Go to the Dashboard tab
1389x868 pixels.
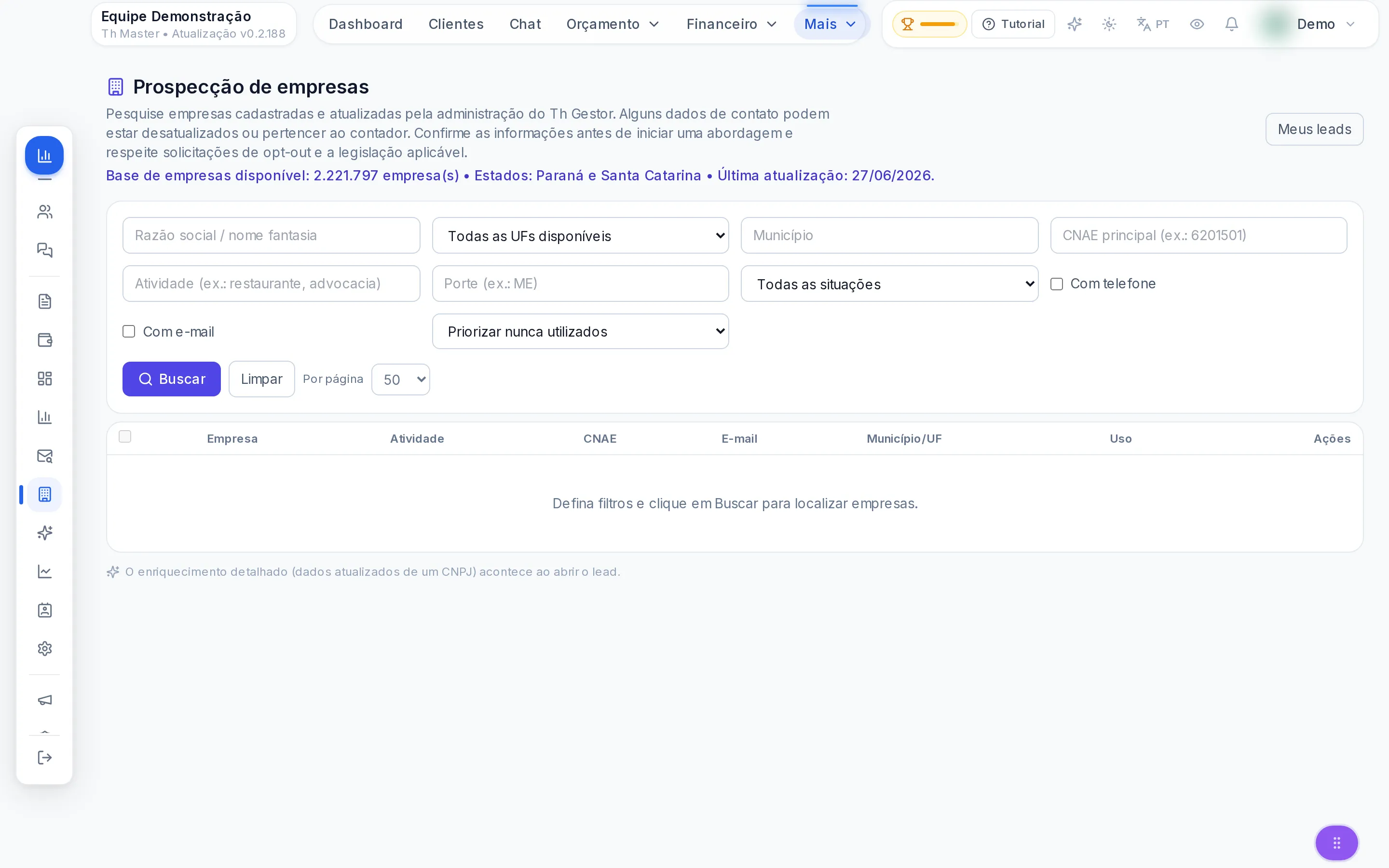[x=366, y=24]
